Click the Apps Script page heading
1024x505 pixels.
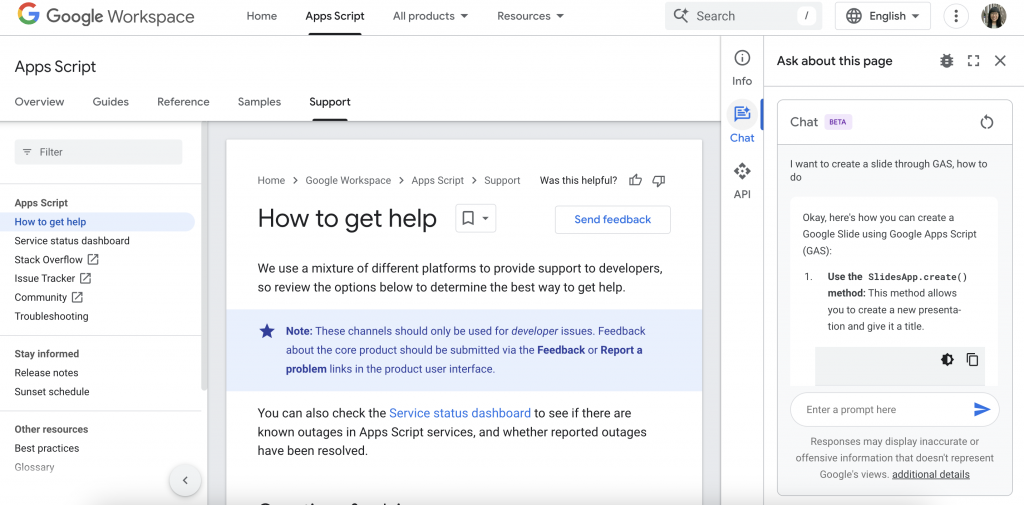pos(56,67)
